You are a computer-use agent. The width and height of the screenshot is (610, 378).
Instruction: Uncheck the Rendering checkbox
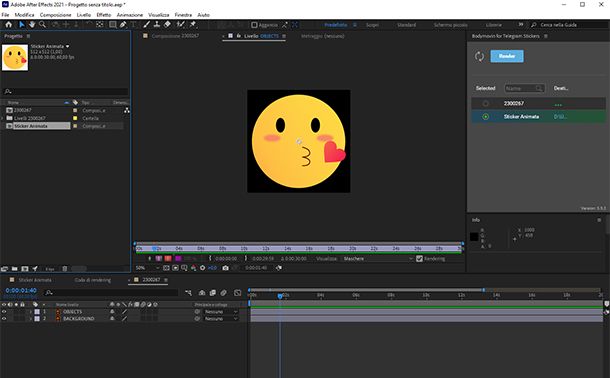tap(419, 259)
